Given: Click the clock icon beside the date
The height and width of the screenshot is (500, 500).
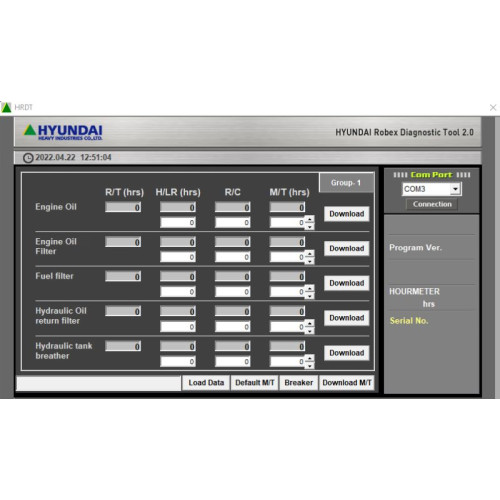Looking at the screenshot, I should [28, 158].
